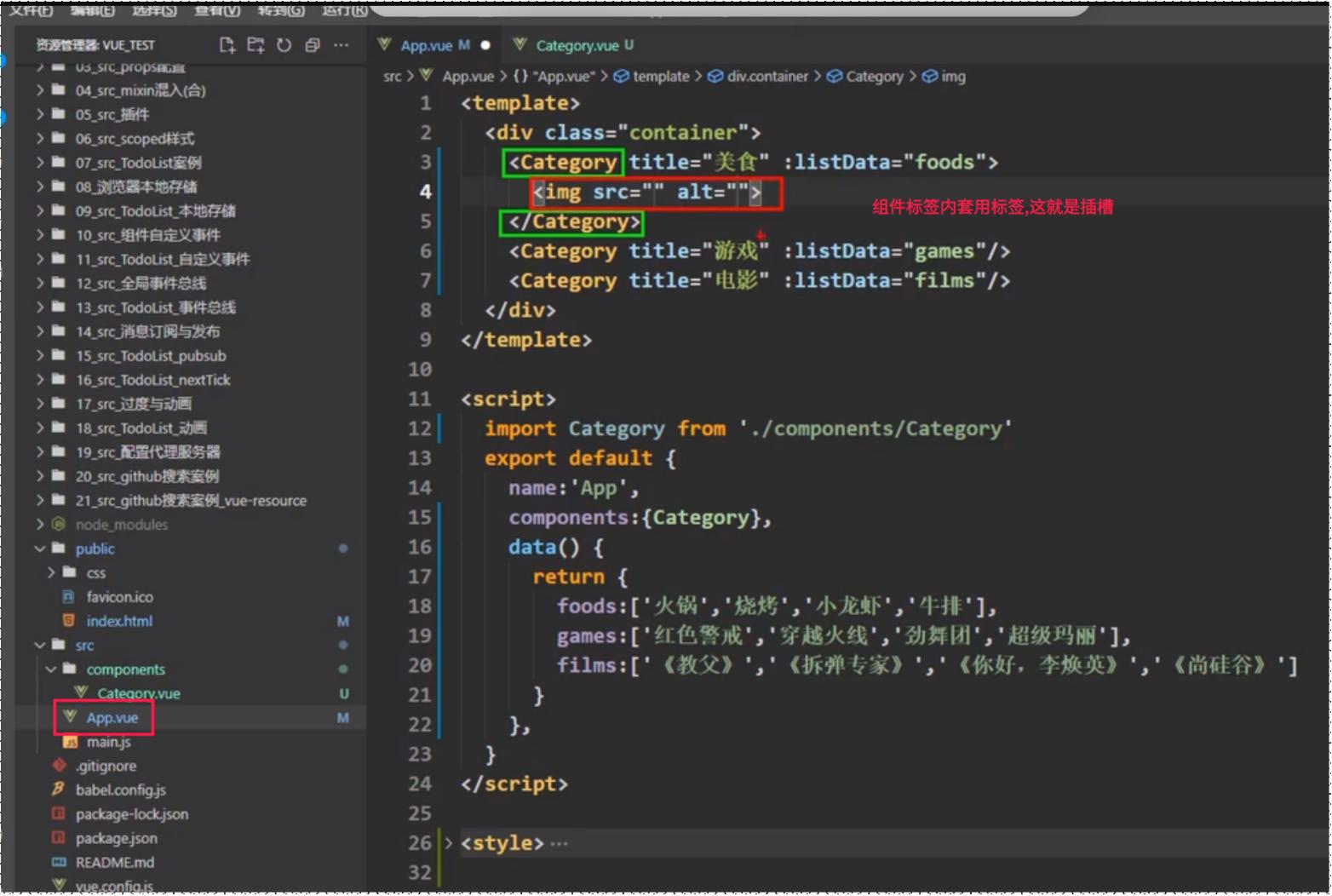
Task: Refresh the explorer with the refresh icon
Action: click(284, 45)
